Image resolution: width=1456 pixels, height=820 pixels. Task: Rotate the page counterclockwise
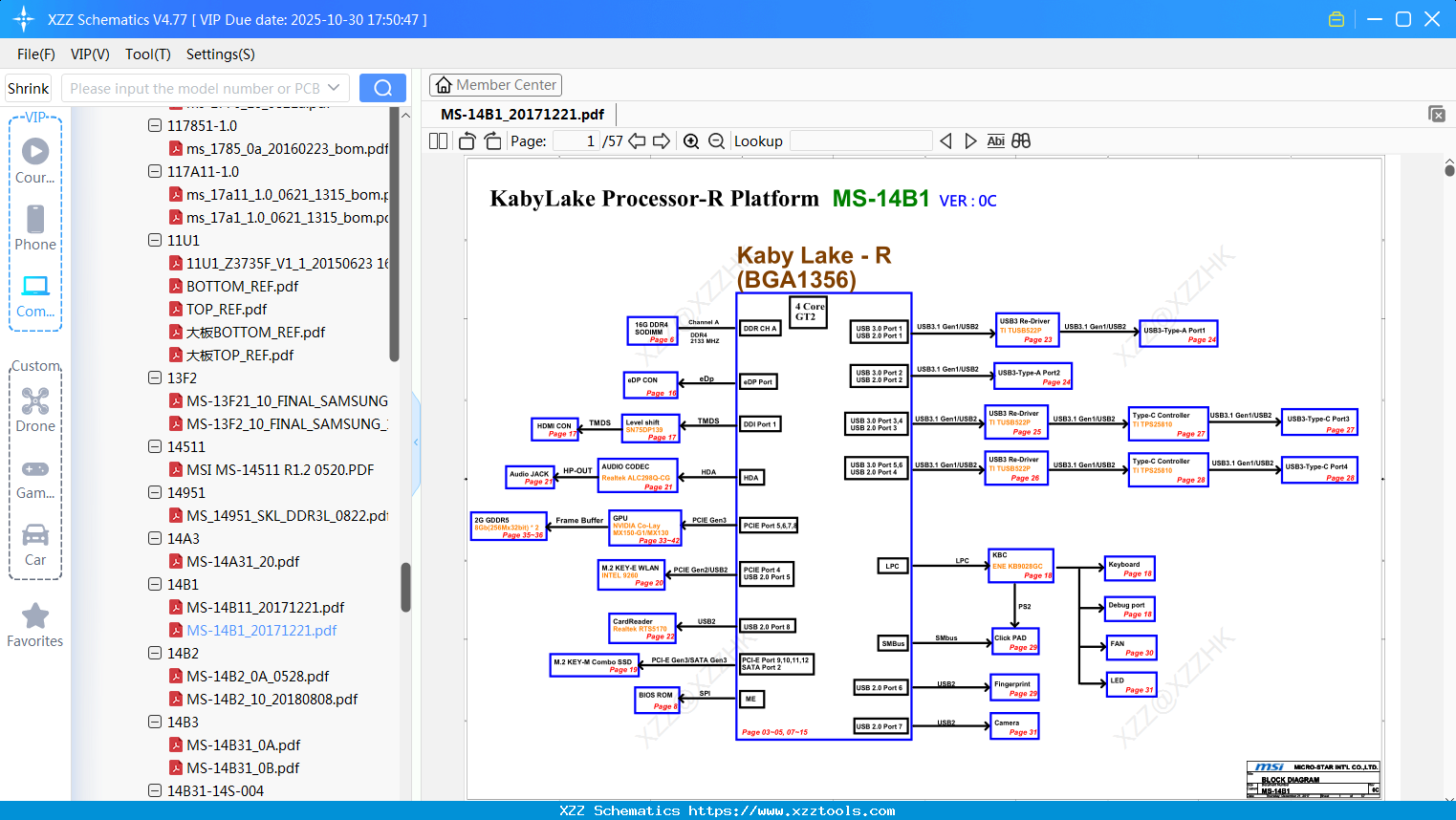[x=467, y=140]
